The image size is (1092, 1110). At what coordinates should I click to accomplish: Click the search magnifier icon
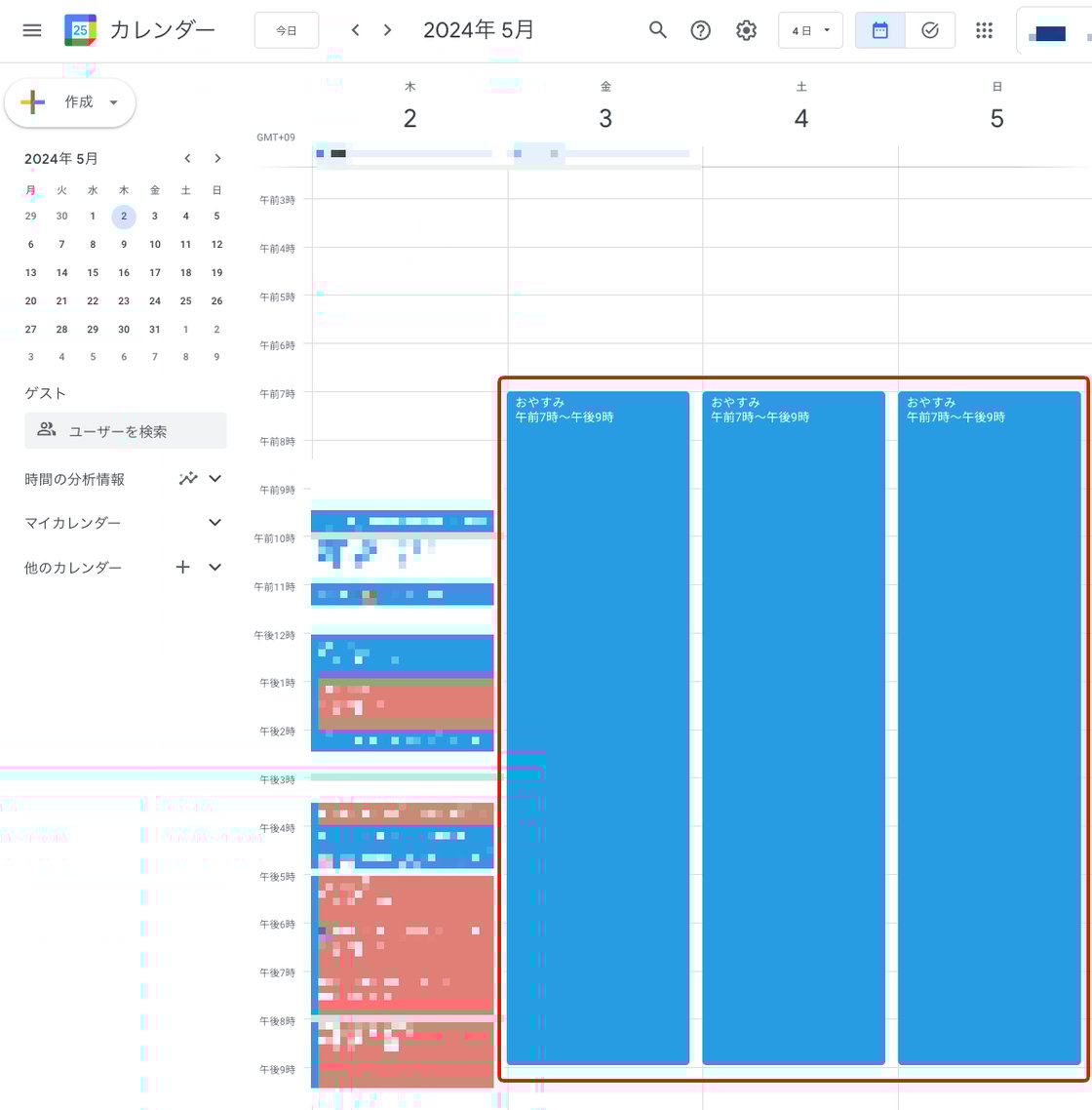(x=658, y=30)
